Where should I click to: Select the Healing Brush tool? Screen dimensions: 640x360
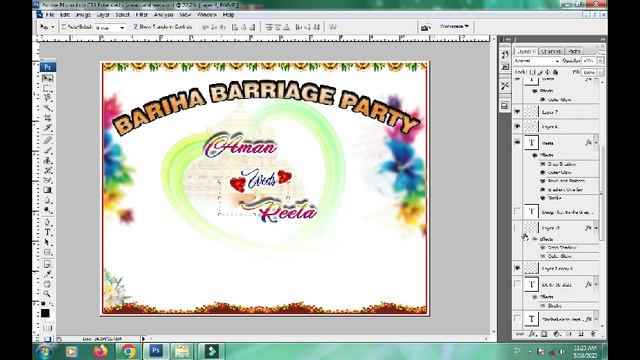(48, 140)
